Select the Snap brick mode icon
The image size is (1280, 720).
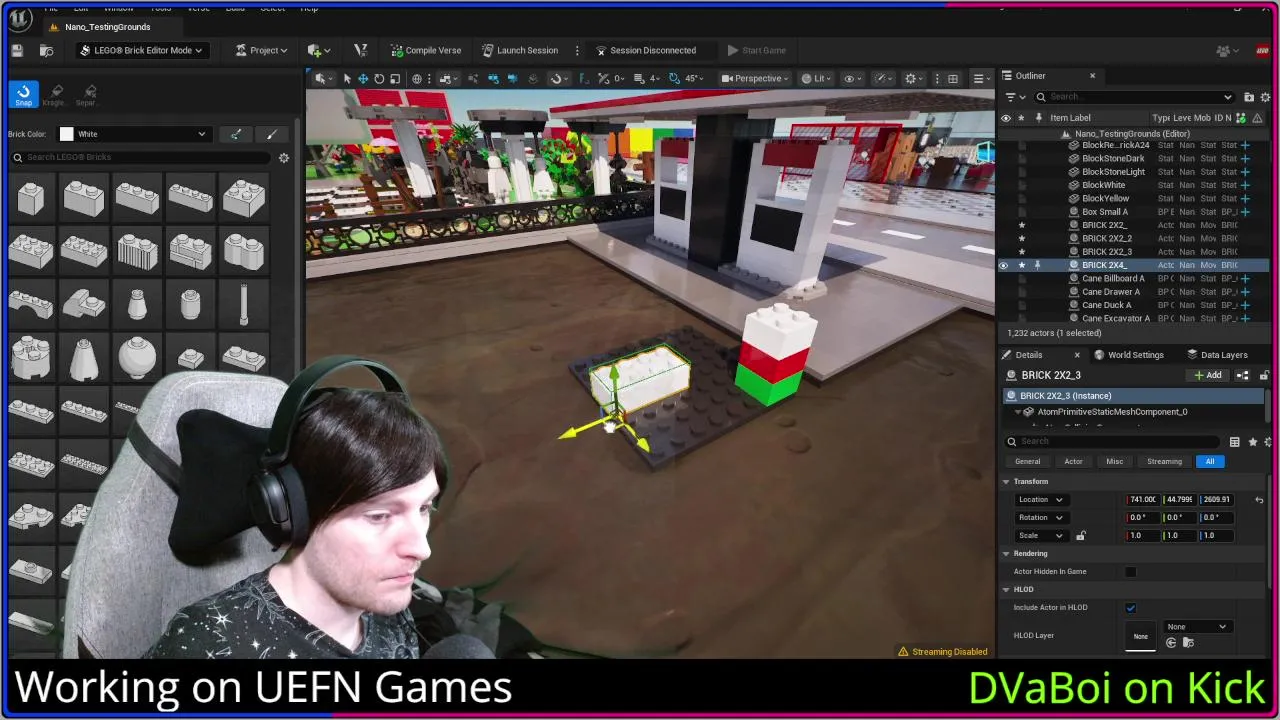(x=23, y=93)
